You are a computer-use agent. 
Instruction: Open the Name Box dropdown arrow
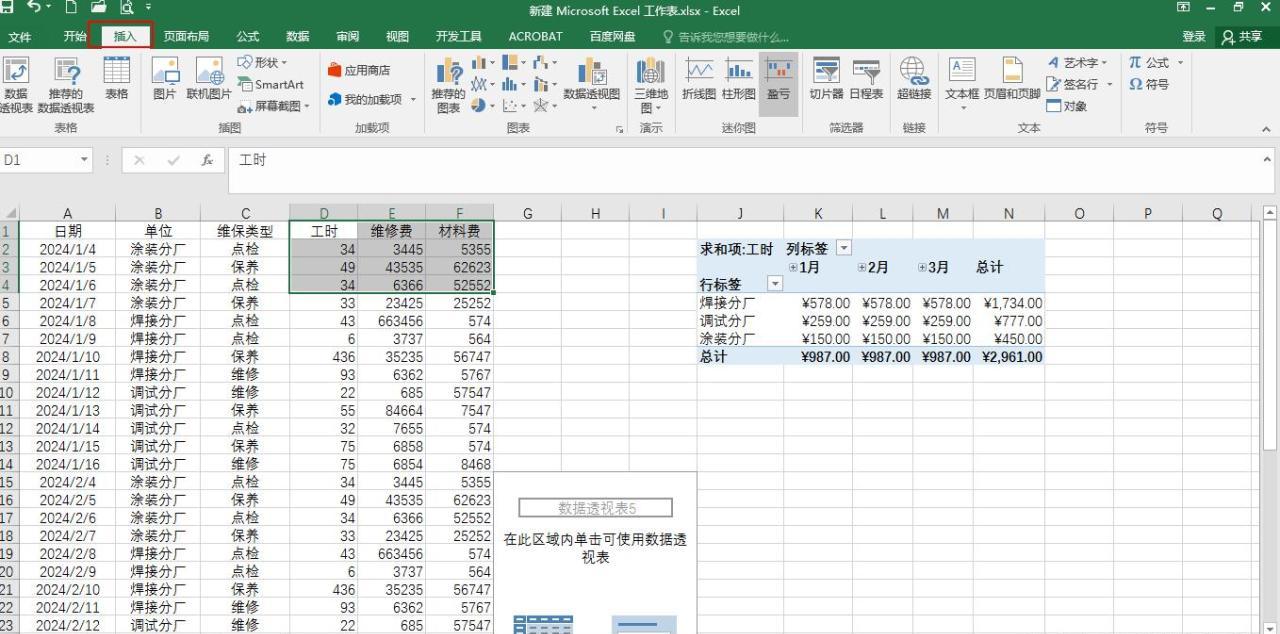pos(83,160)
